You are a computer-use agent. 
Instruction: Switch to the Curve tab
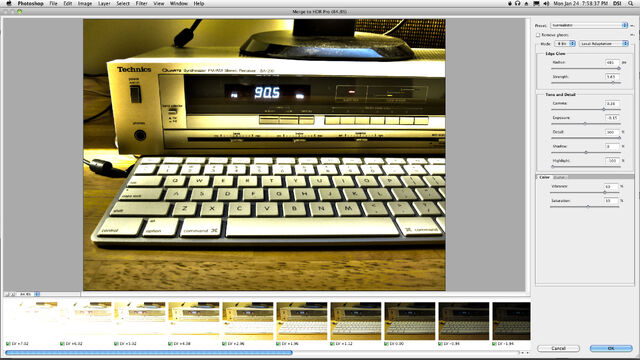pos(560,177)
